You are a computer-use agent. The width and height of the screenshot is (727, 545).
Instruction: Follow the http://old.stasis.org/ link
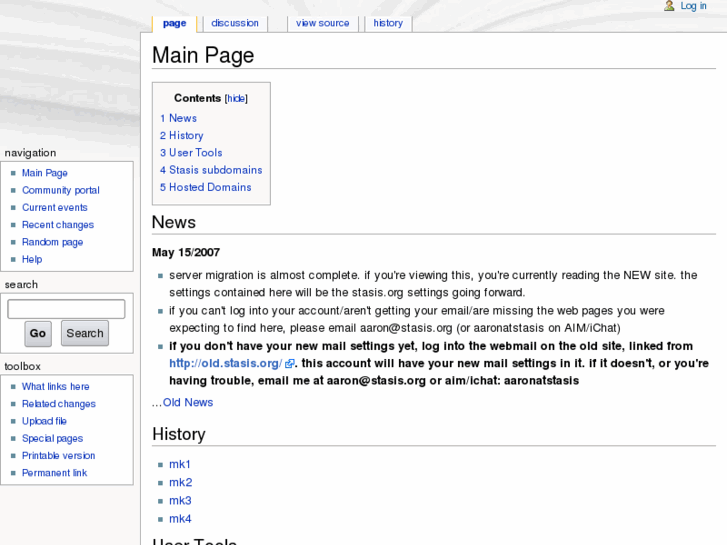pos(226,363)
